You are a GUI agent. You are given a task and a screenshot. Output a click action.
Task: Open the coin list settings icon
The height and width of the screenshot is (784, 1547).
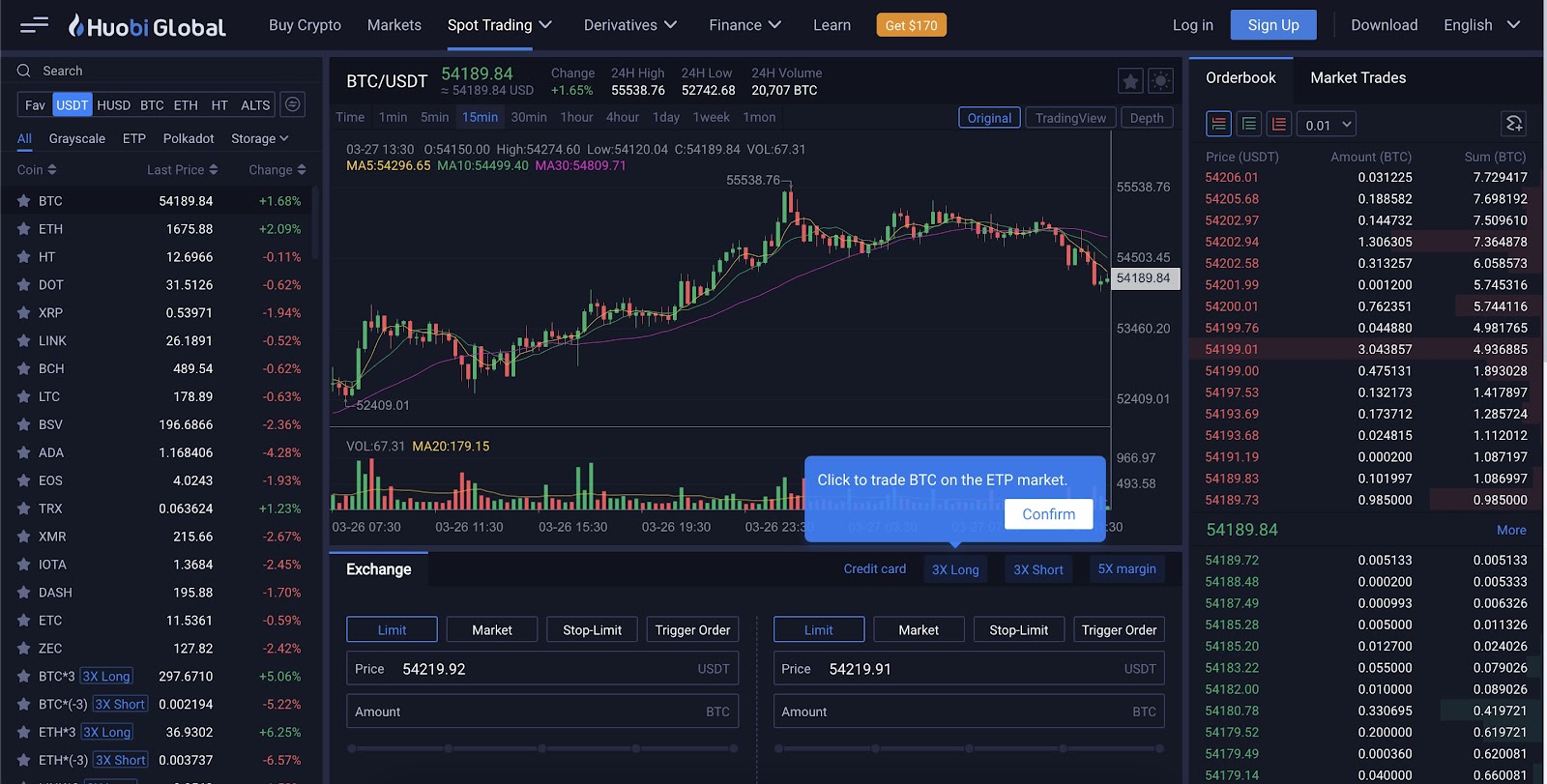(293, 104)
